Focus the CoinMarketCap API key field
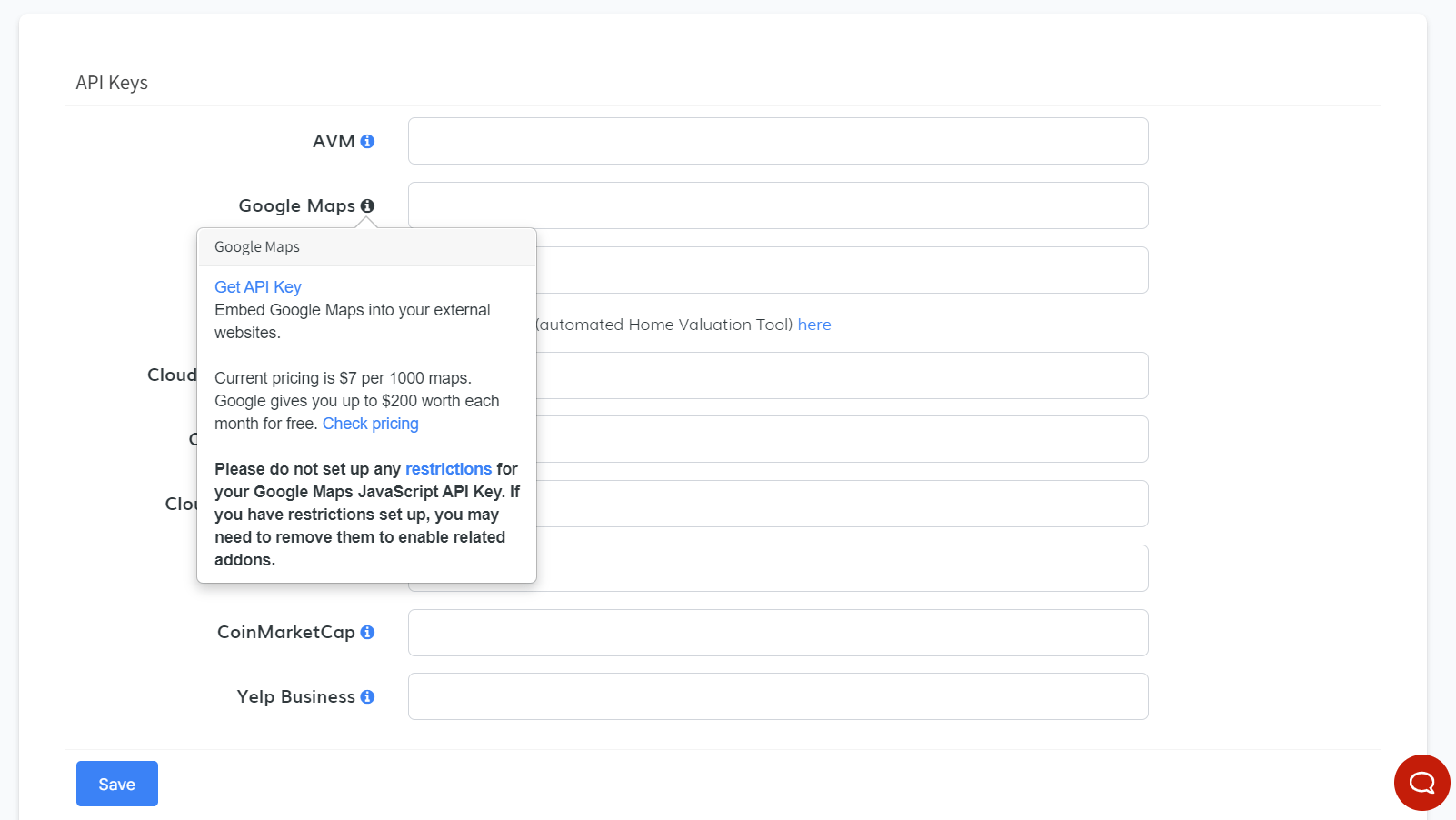Viewport: 1456px width, 820px height. (778, 633)
